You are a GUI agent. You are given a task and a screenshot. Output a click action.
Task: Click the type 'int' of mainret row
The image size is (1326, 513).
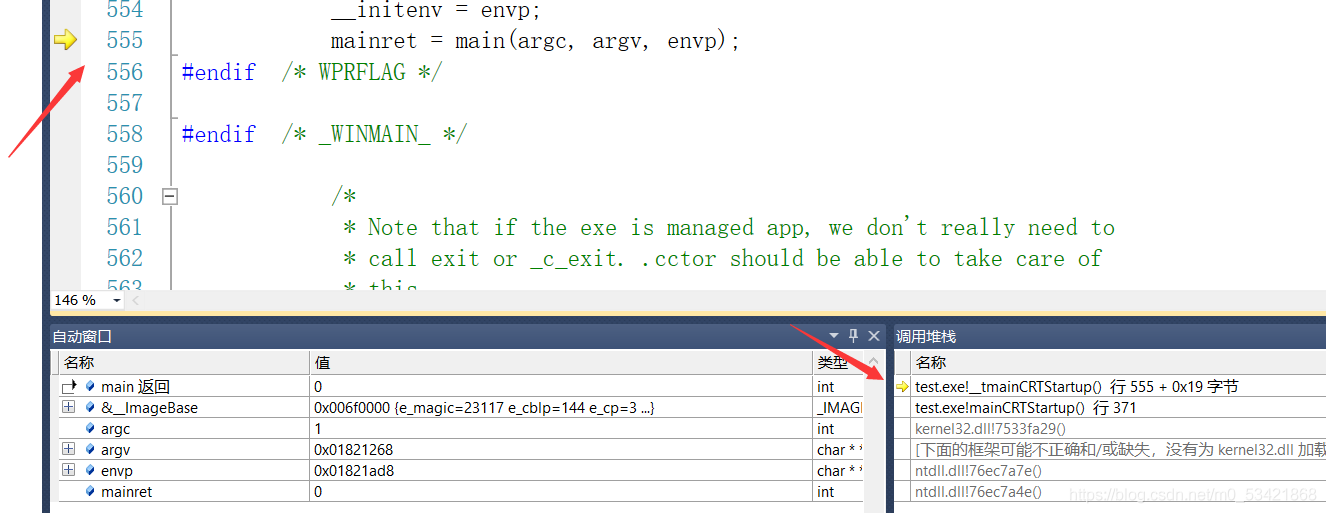click(825, 492)
